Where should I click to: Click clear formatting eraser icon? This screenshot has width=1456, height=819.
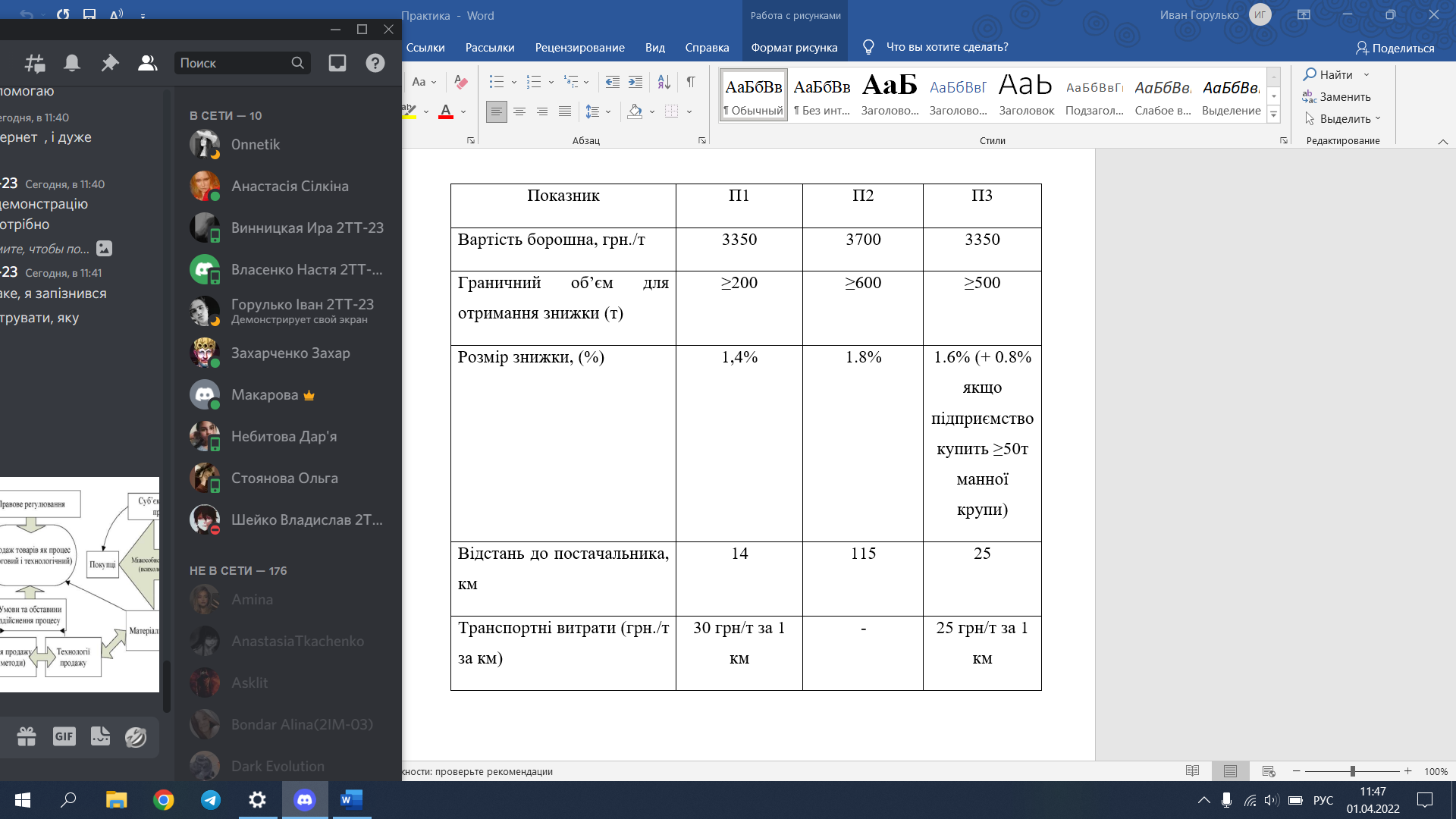click(x=460, y=81)
